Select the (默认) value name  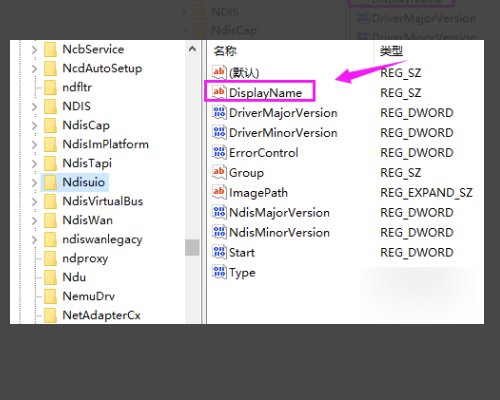point(244,72)
